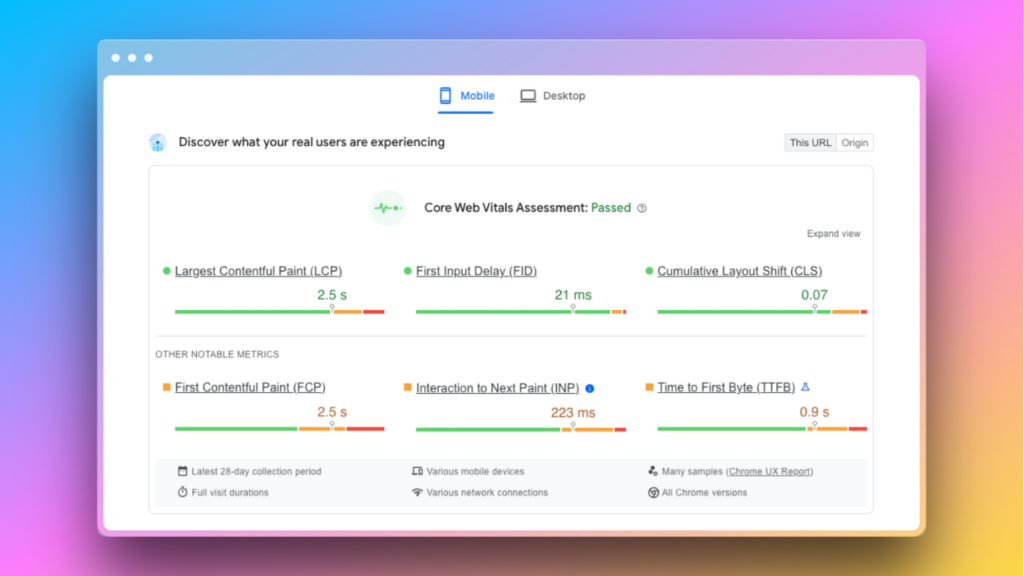The height and width of the screenshot is (576, 1024).
Task: Open Interaction to Next Paint (INP) link
Action: pos(497,388)
